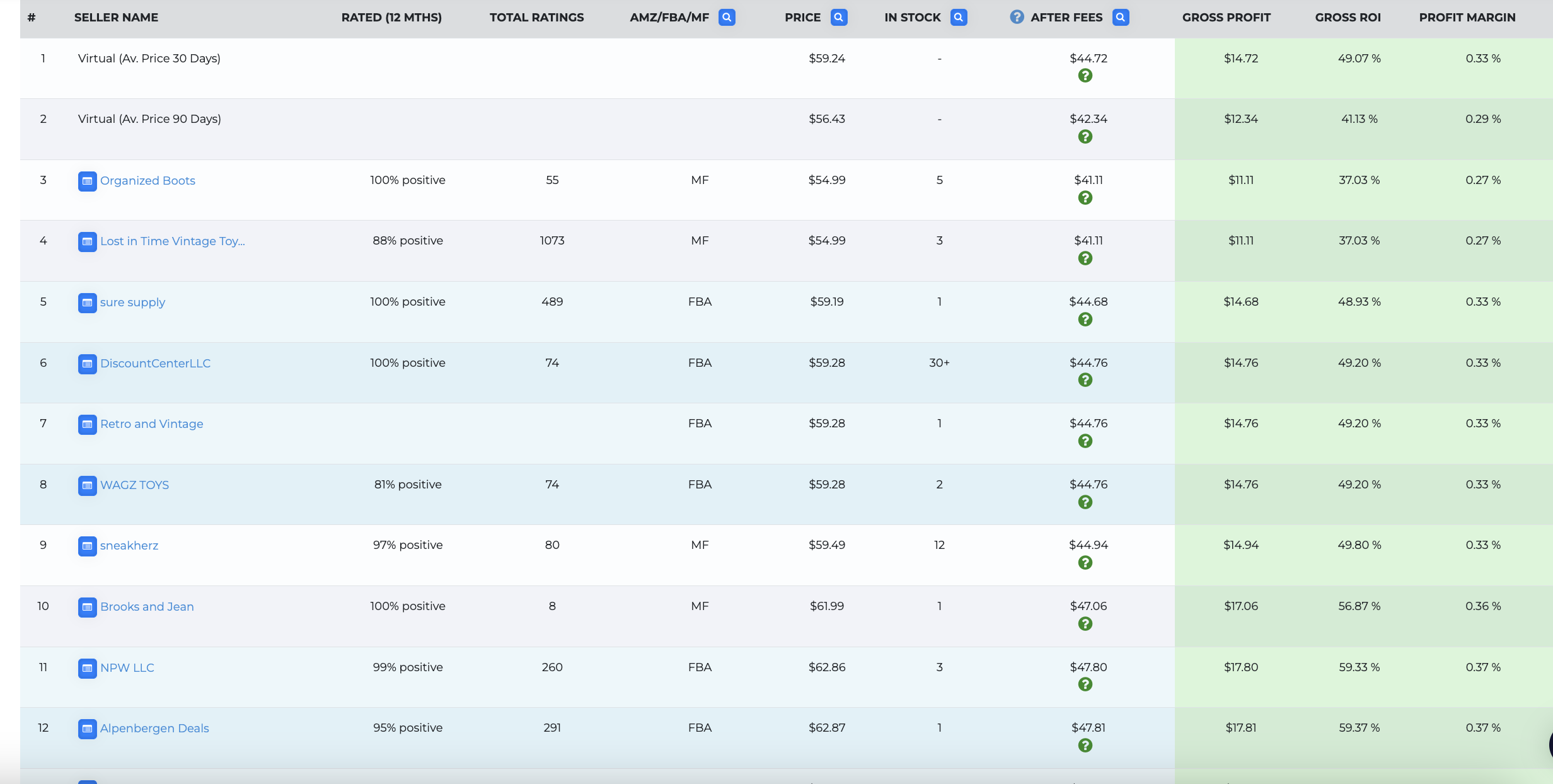
Task: Click the RATED (12 MTHS) column header
Action: pos(391,18)
